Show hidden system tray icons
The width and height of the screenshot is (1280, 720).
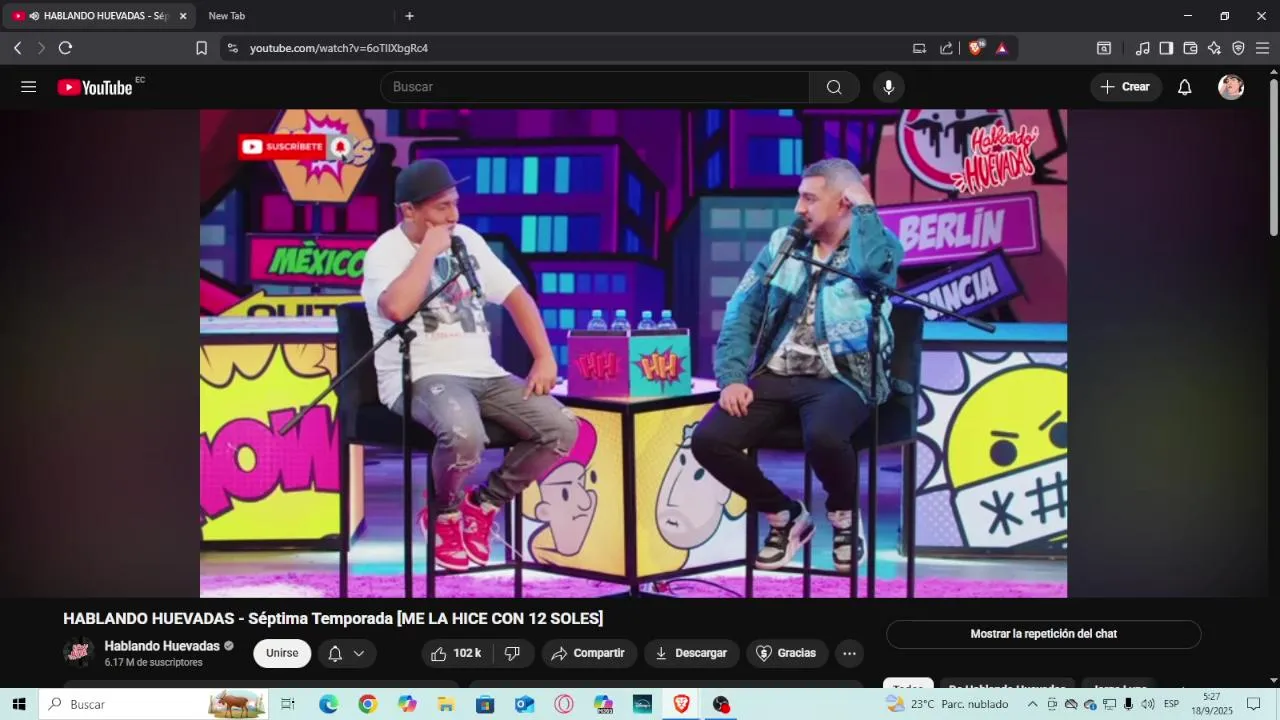point(1033,704)
